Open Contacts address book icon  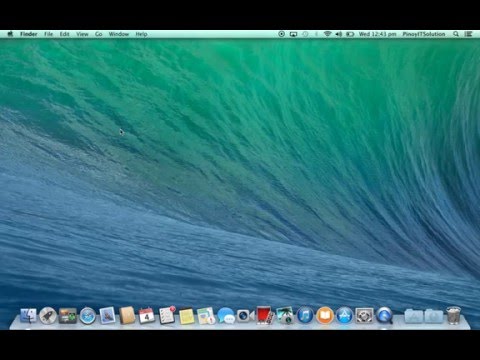[127, 316]
